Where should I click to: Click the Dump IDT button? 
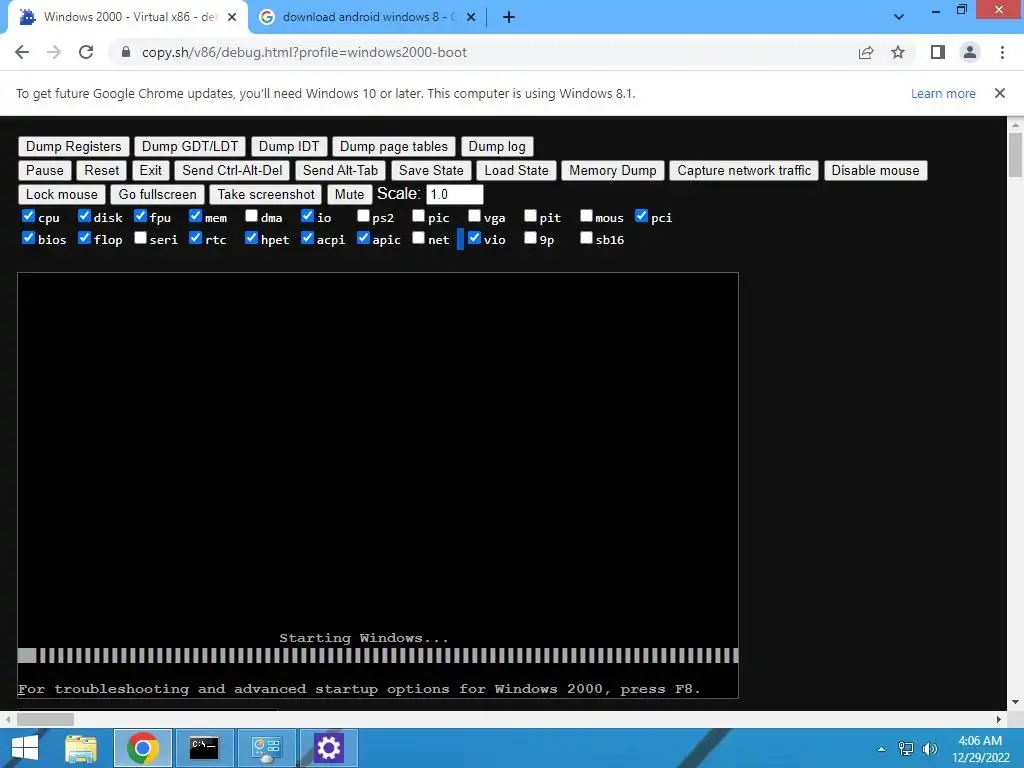[x=289, y=146]
